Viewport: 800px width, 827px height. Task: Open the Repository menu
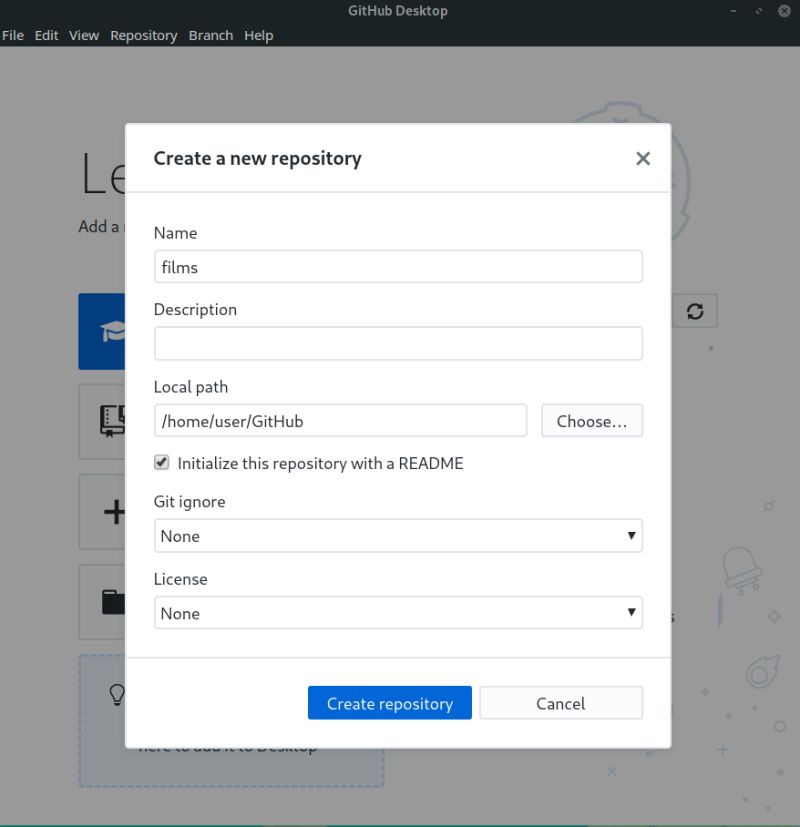143,35
